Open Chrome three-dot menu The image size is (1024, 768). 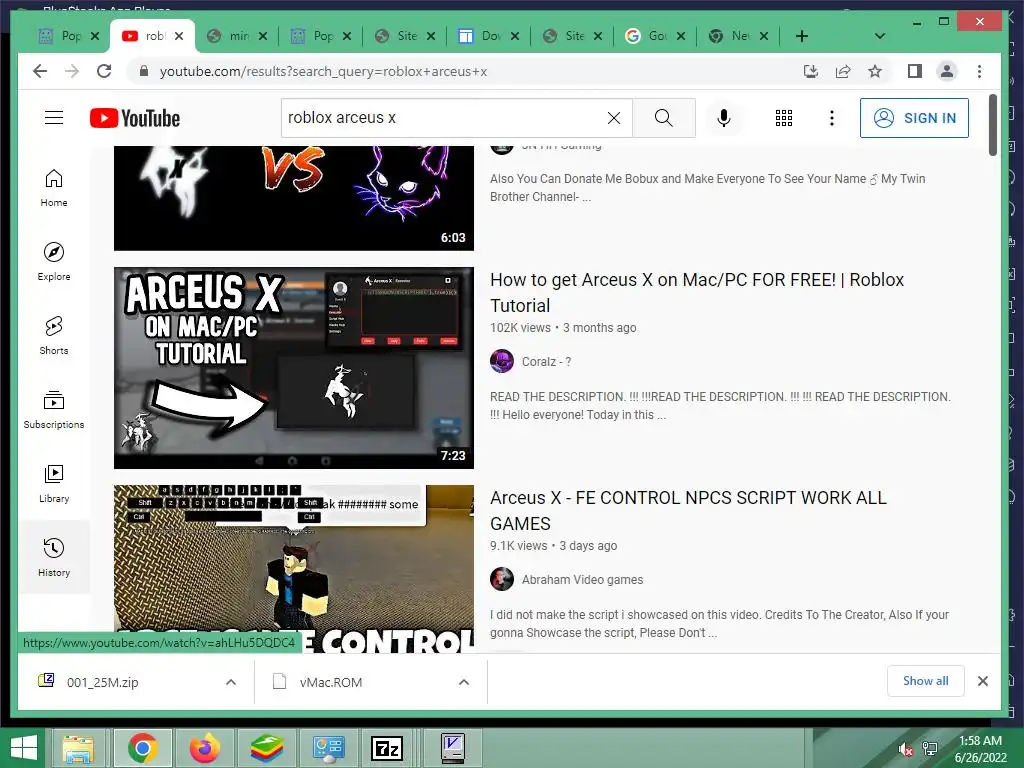[979, 71]
